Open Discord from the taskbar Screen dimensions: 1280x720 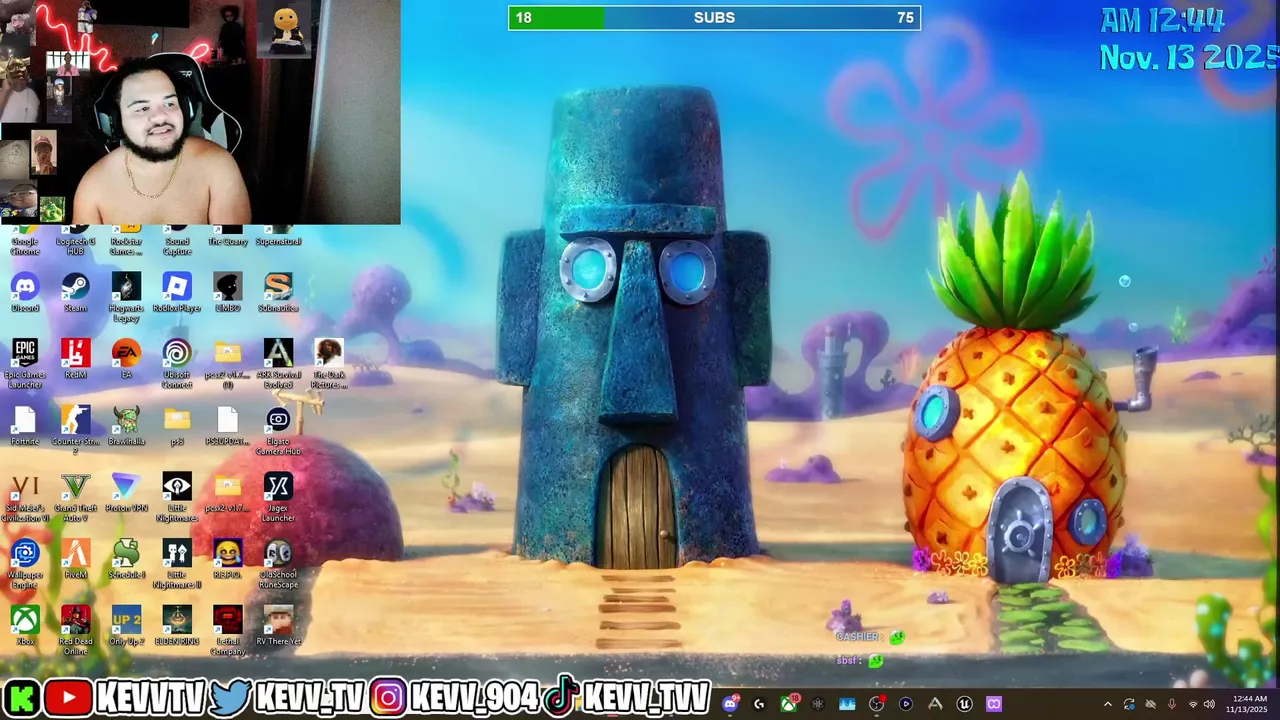pos(731,704)
